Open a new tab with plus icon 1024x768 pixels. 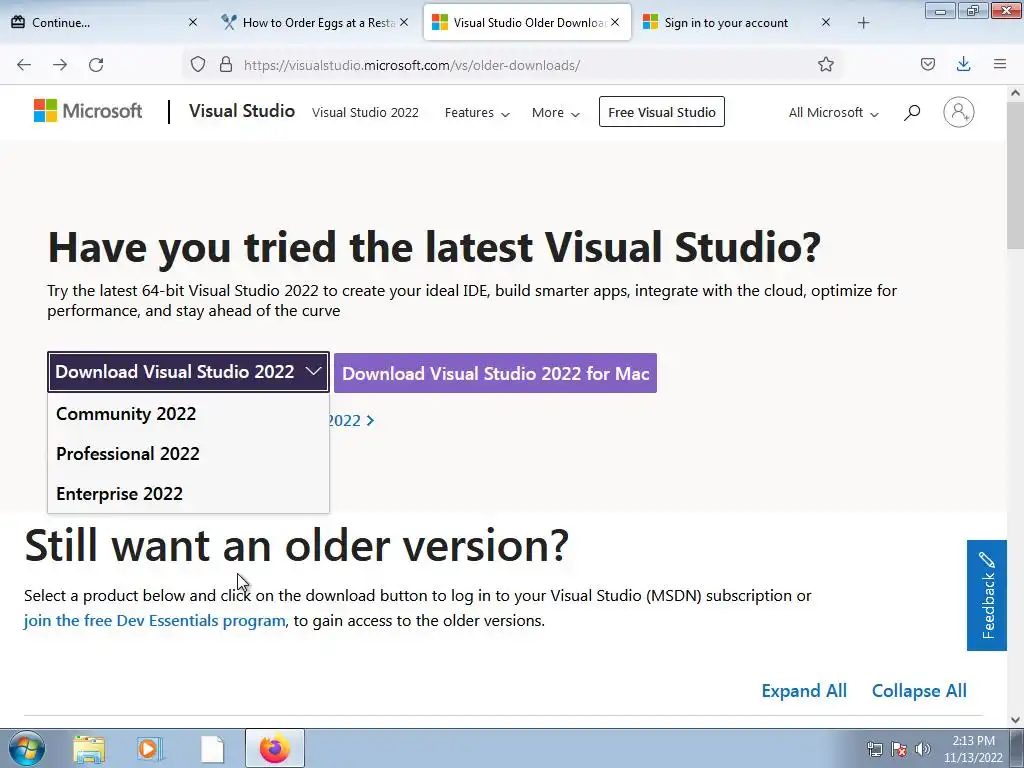click(x=863, y=23)
